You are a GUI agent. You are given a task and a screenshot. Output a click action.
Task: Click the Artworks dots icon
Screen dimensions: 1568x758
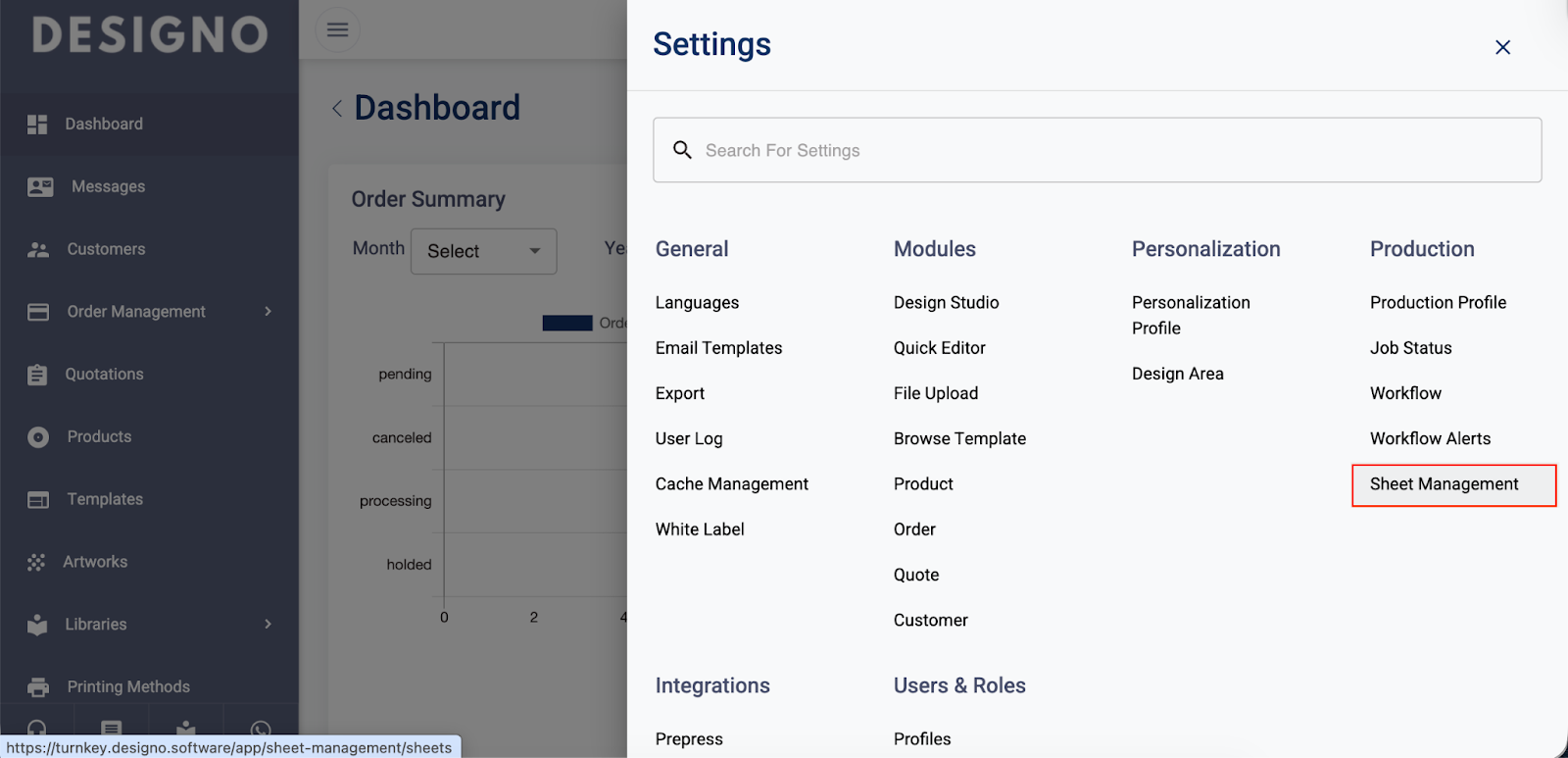pos(36,563)
